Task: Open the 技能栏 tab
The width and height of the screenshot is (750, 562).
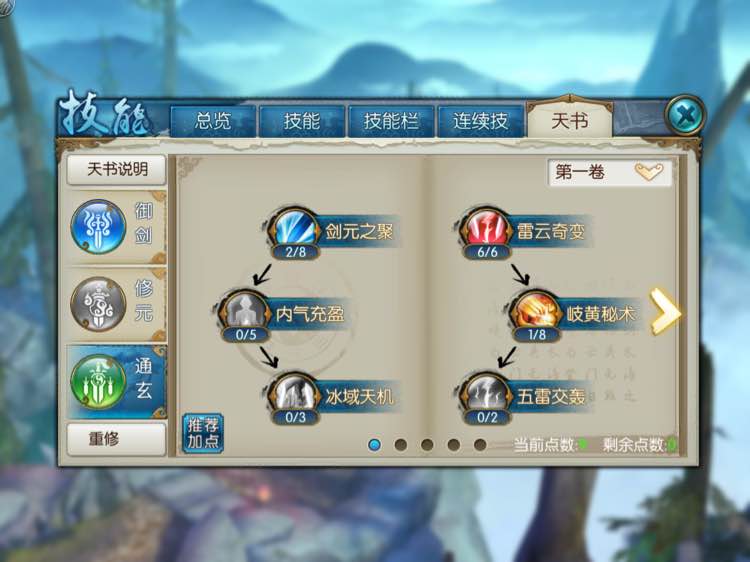Action: [391, 121]
